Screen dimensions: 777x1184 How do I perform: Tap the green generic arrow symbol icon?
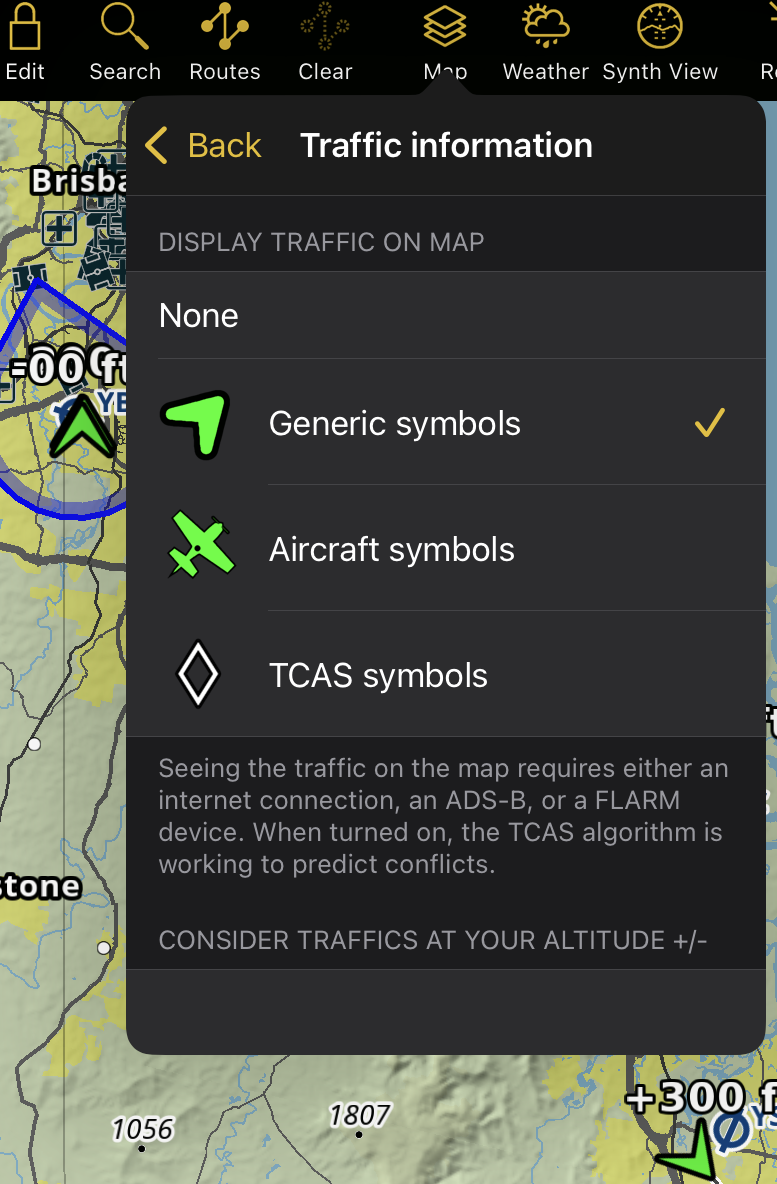[196, 424]
